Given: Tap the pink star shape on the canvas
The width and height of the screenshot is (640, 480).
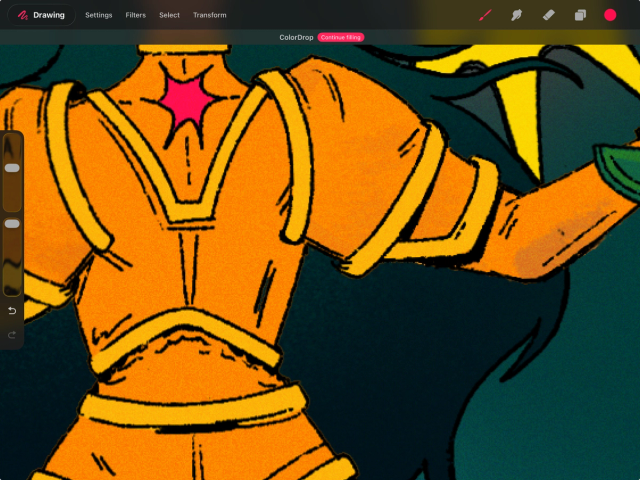Looking at the screenshot, I should tap(187, 101).
